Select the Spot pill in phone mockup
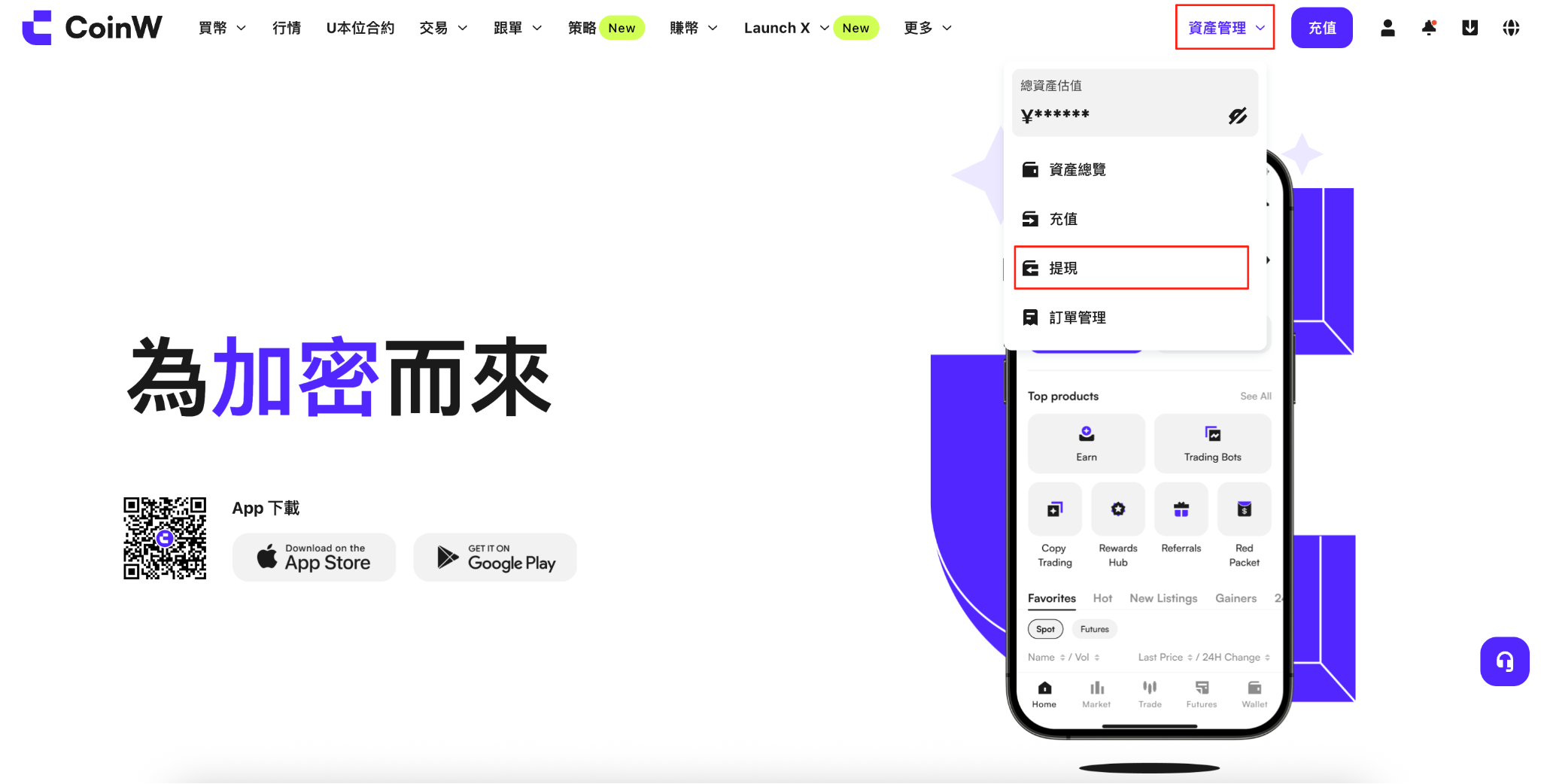This screenshot has width=1541, height=784. point(1045,629)
